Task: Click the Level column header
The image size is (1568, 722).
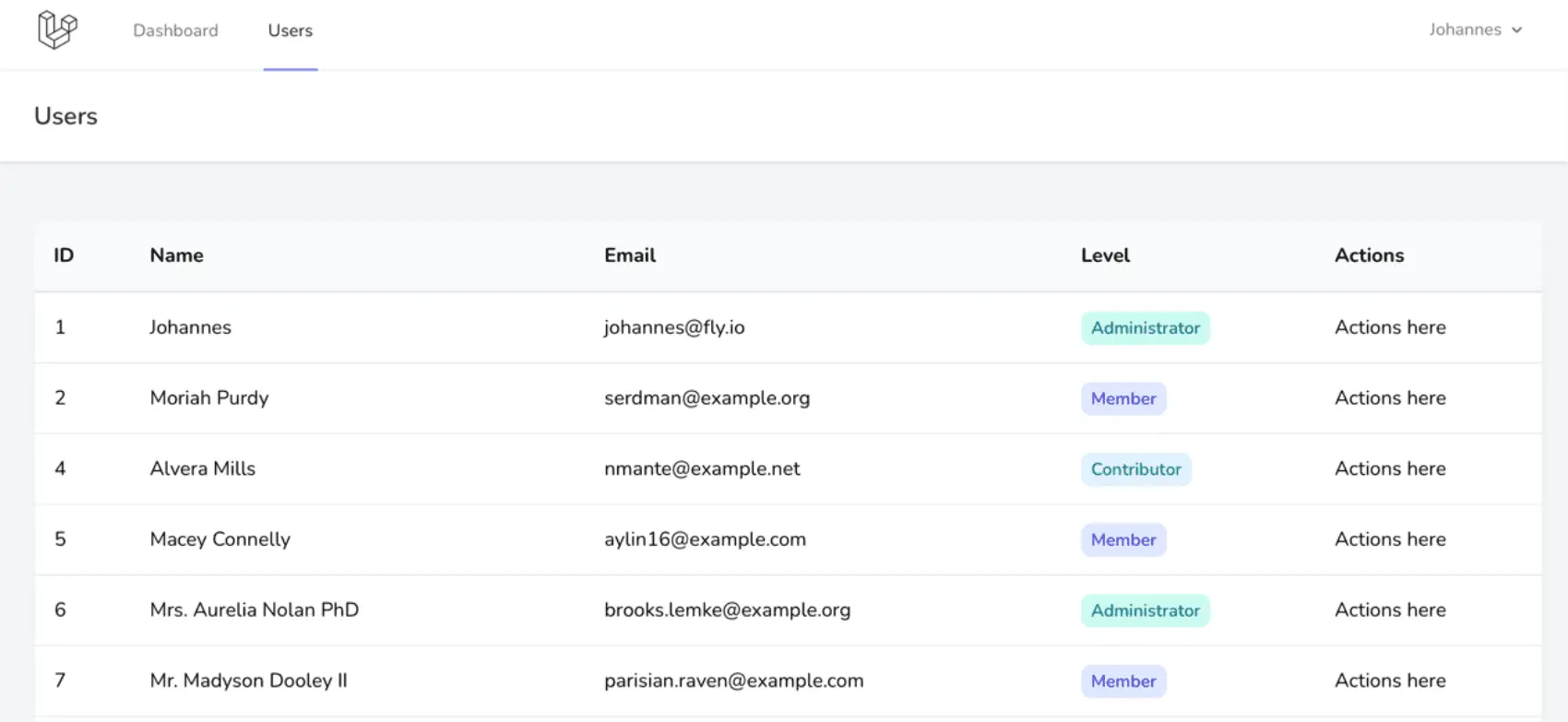Action: coord(1105,255)
